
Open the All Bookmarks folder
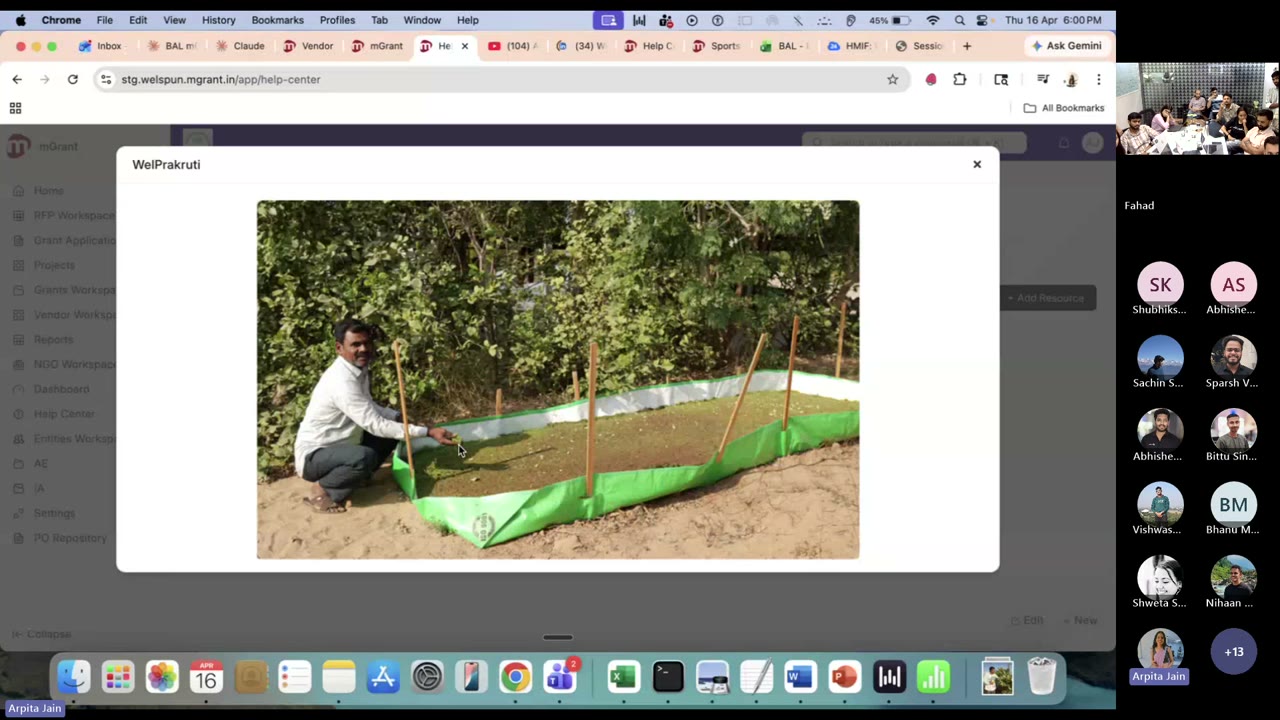(x=1063, y=108)
